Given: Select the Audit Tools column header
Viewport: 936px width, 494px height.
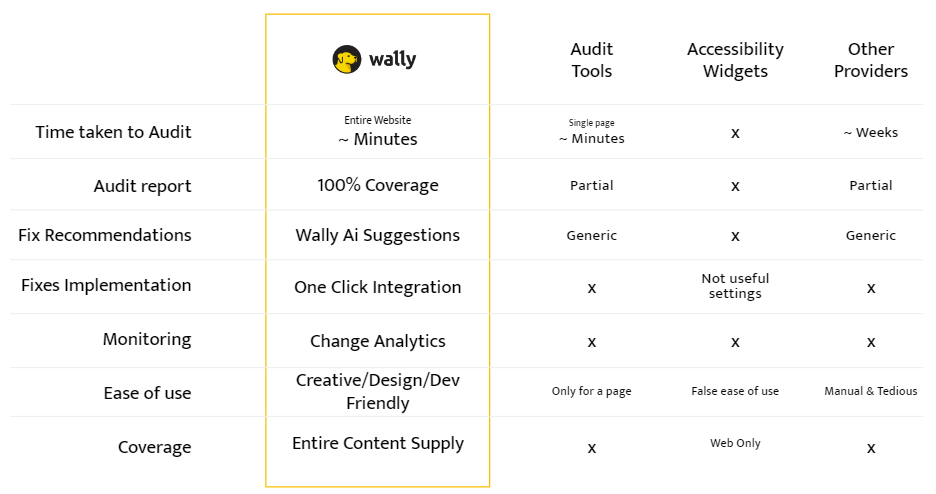Looking at the screenshot, I should click(x=591, y=60).
